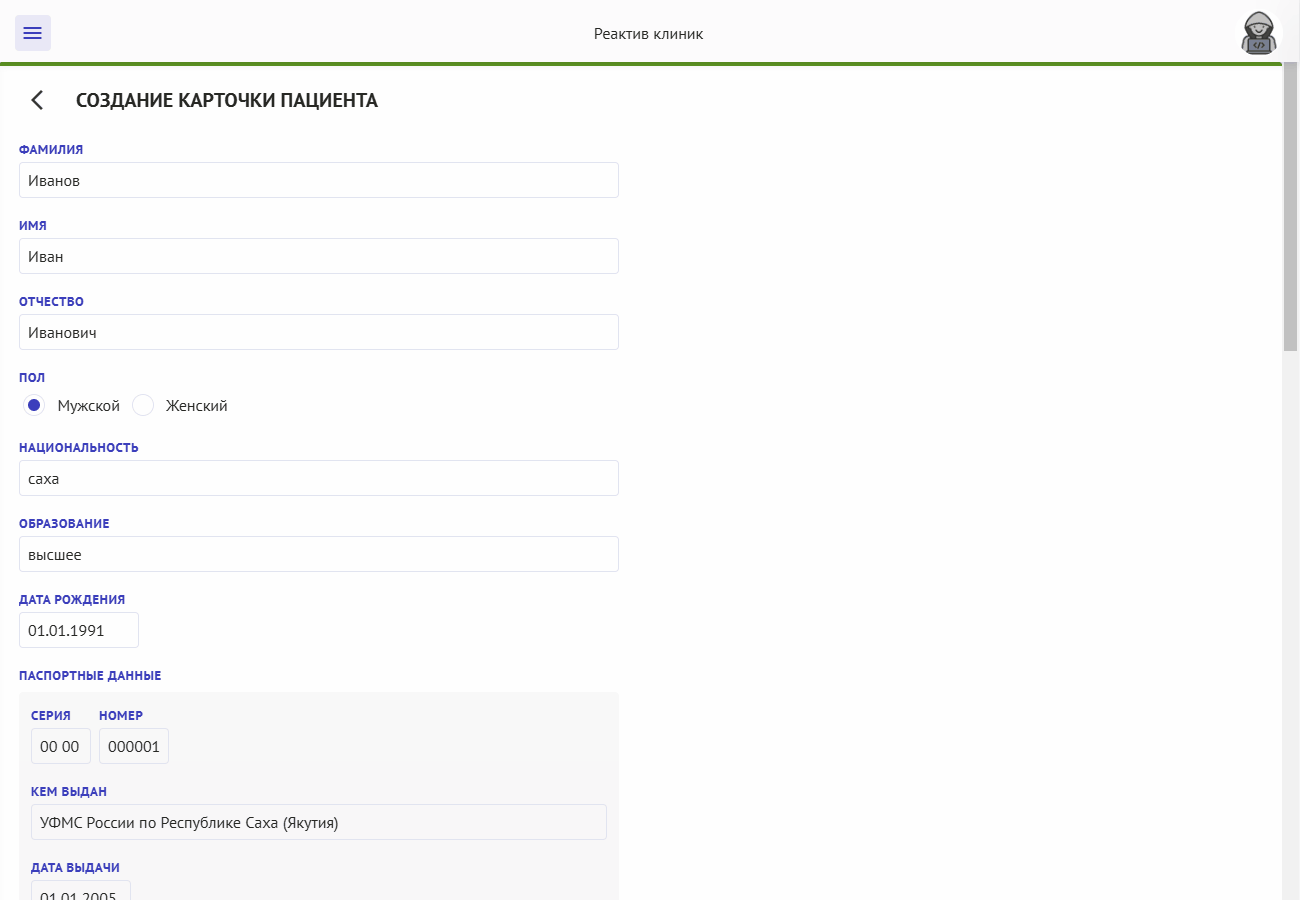1300x900 pixels.
Task: Click the Паспортные данные label
Action: (x=90, y=676)
